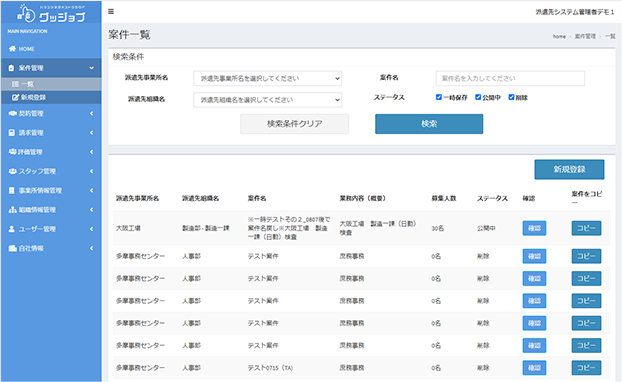This screenshot has width=622, height=382.
Task: Expand the 請求管理 menu chevron
Action: [x=92, y=132]
